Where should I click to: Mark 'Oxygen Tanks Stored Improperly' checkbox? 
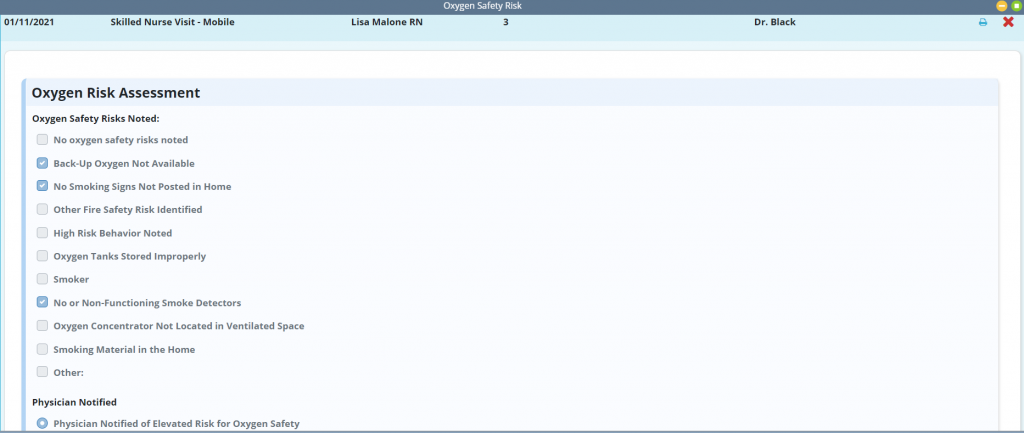(42, 256)
